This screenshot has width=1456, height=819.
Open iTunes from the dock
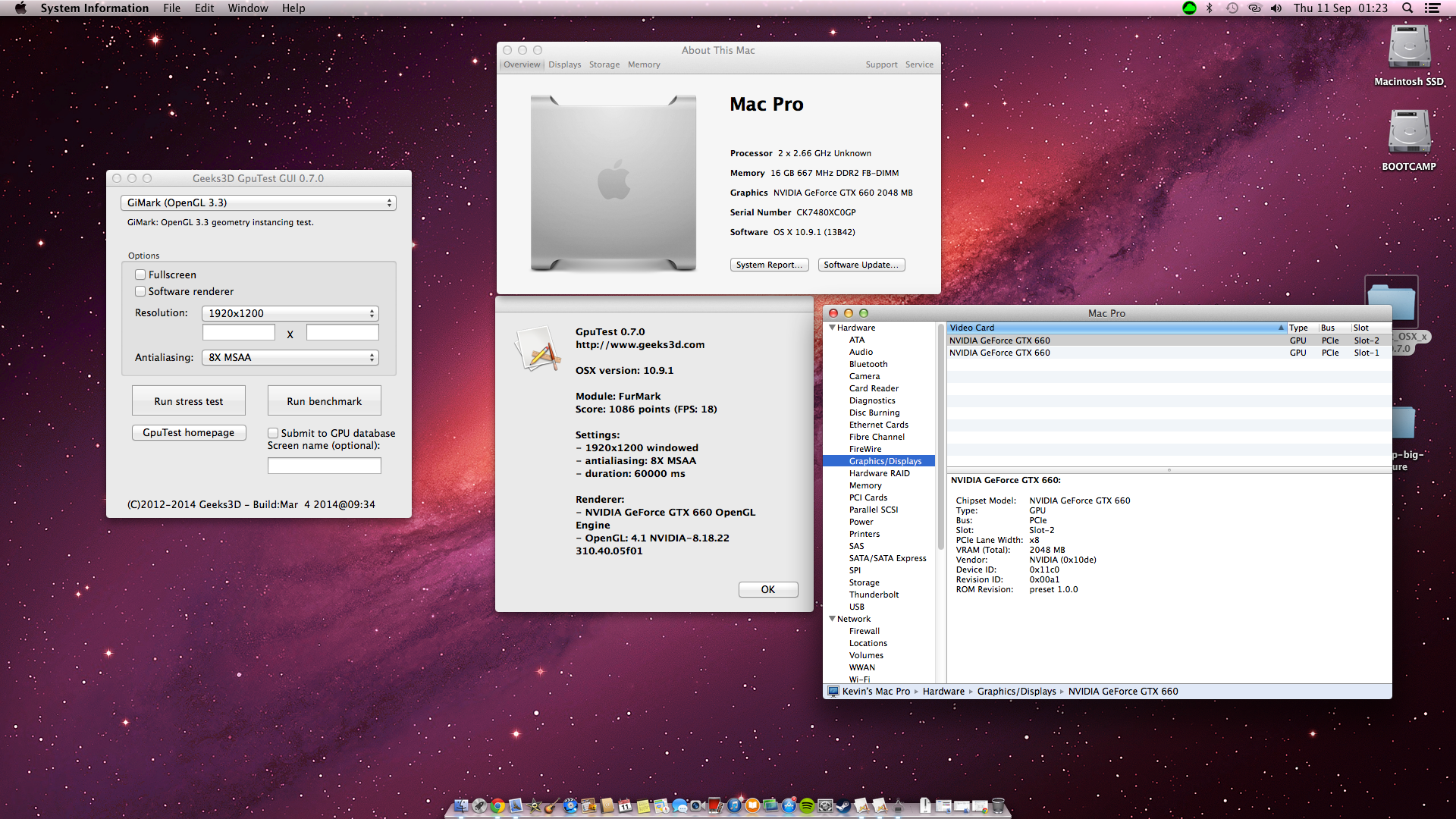734,805
